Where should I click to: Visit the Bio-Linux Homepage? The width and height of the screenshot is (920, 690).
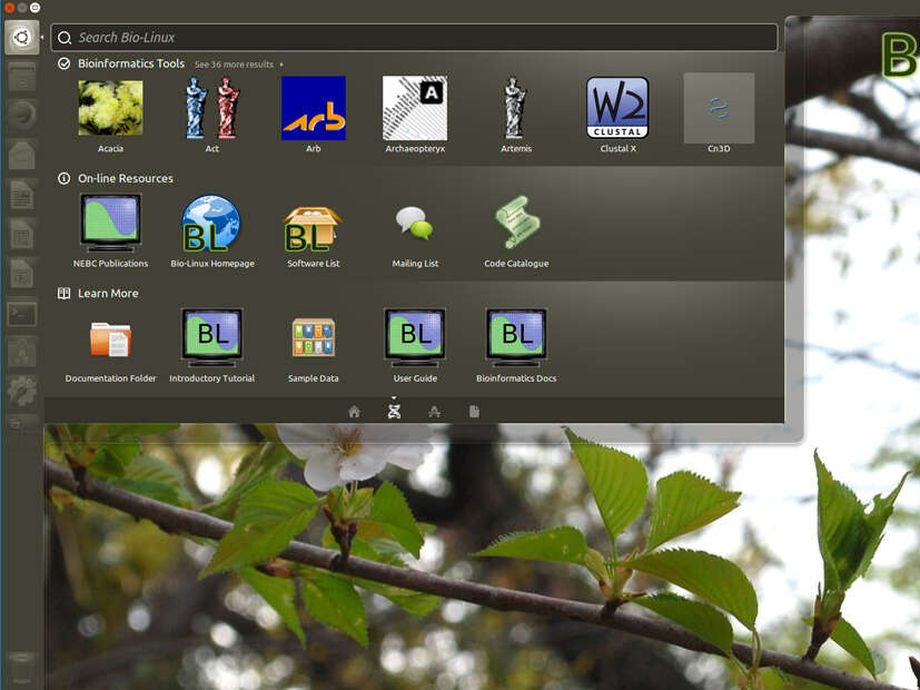coord(212,231)
